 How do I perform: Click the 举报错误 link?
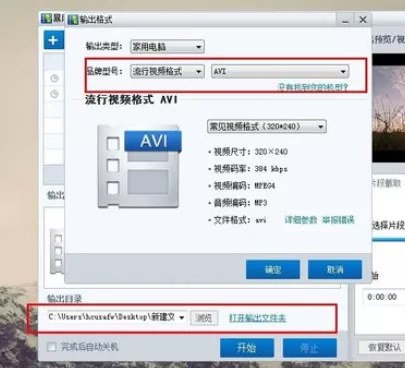338,220
